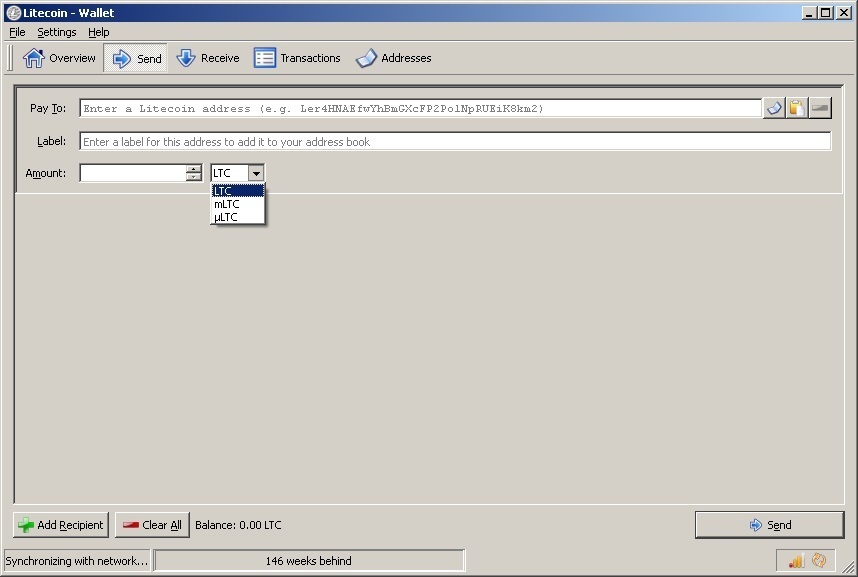Select mLTC from the unit list

[x=229, y=203]
